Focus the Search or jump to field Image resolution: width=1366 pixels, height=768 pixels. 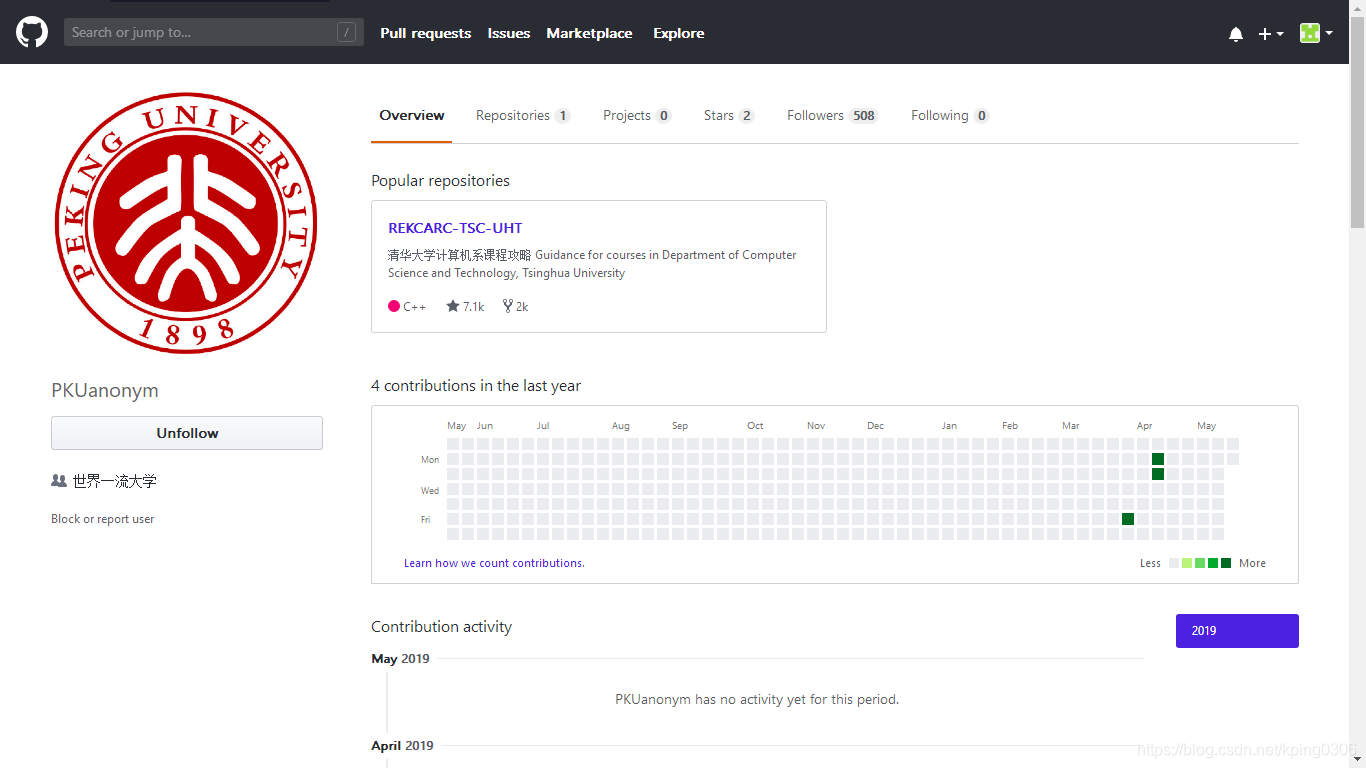214,32
